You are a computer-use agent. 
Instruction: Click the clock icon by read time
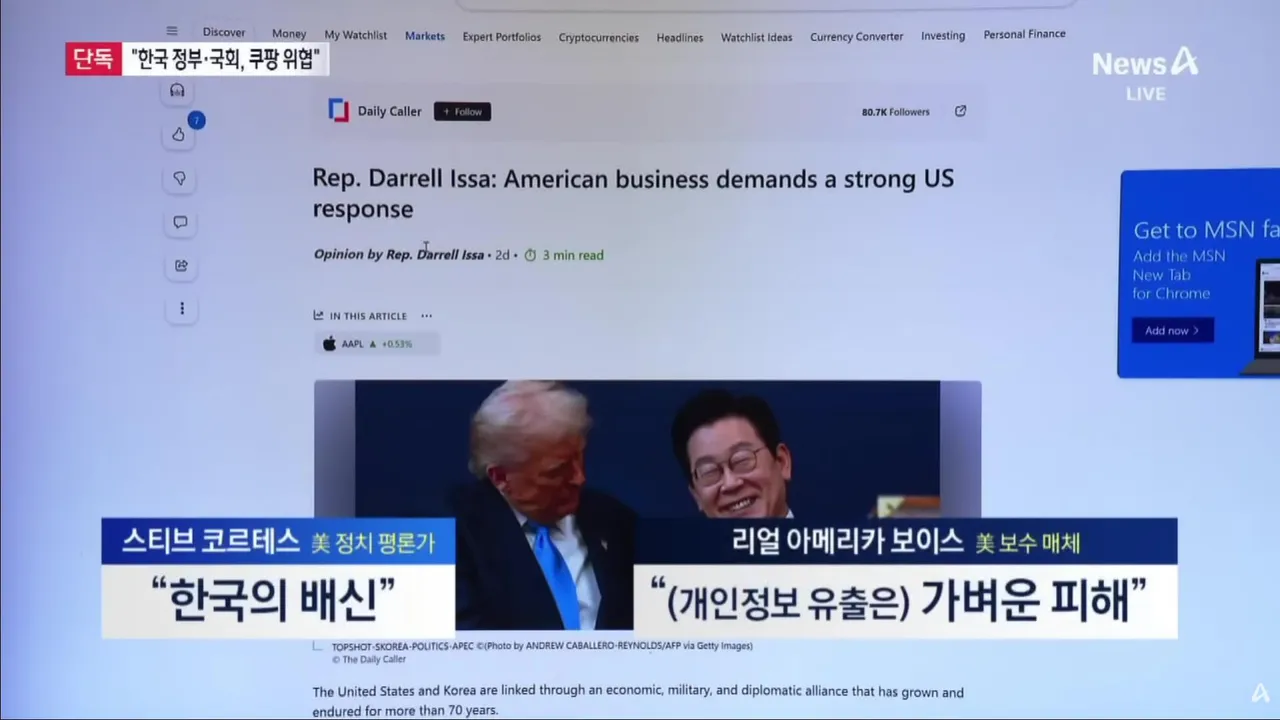(x=530, y=255)
